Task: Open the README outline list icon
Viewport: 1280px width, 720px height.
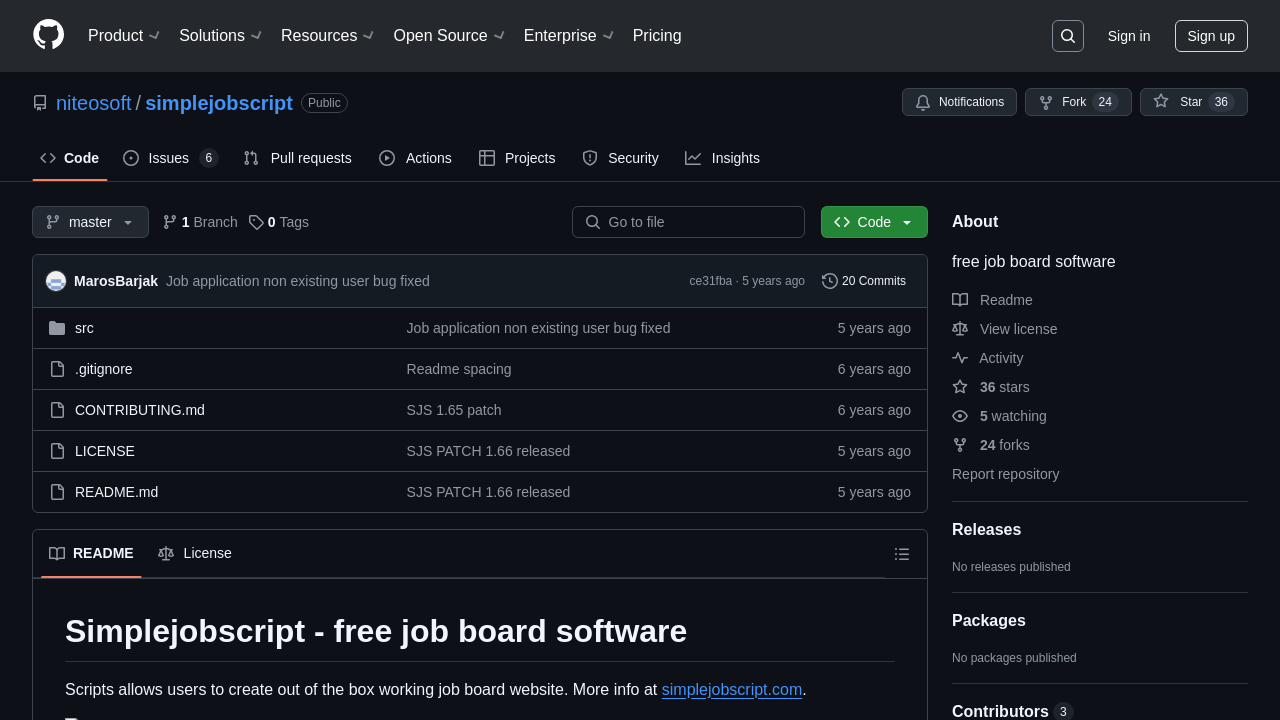Action: [x=901, y=554]
